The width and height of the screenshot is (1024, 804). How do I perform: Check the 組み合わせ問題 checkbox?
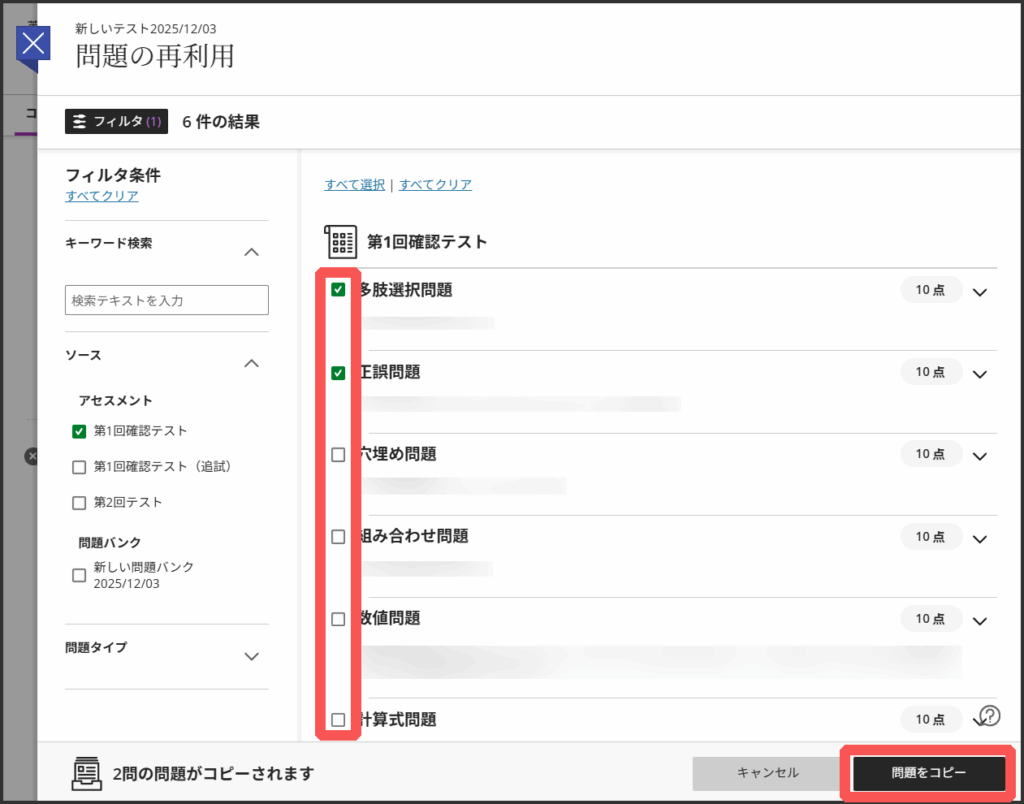click(x=338, y=537)
